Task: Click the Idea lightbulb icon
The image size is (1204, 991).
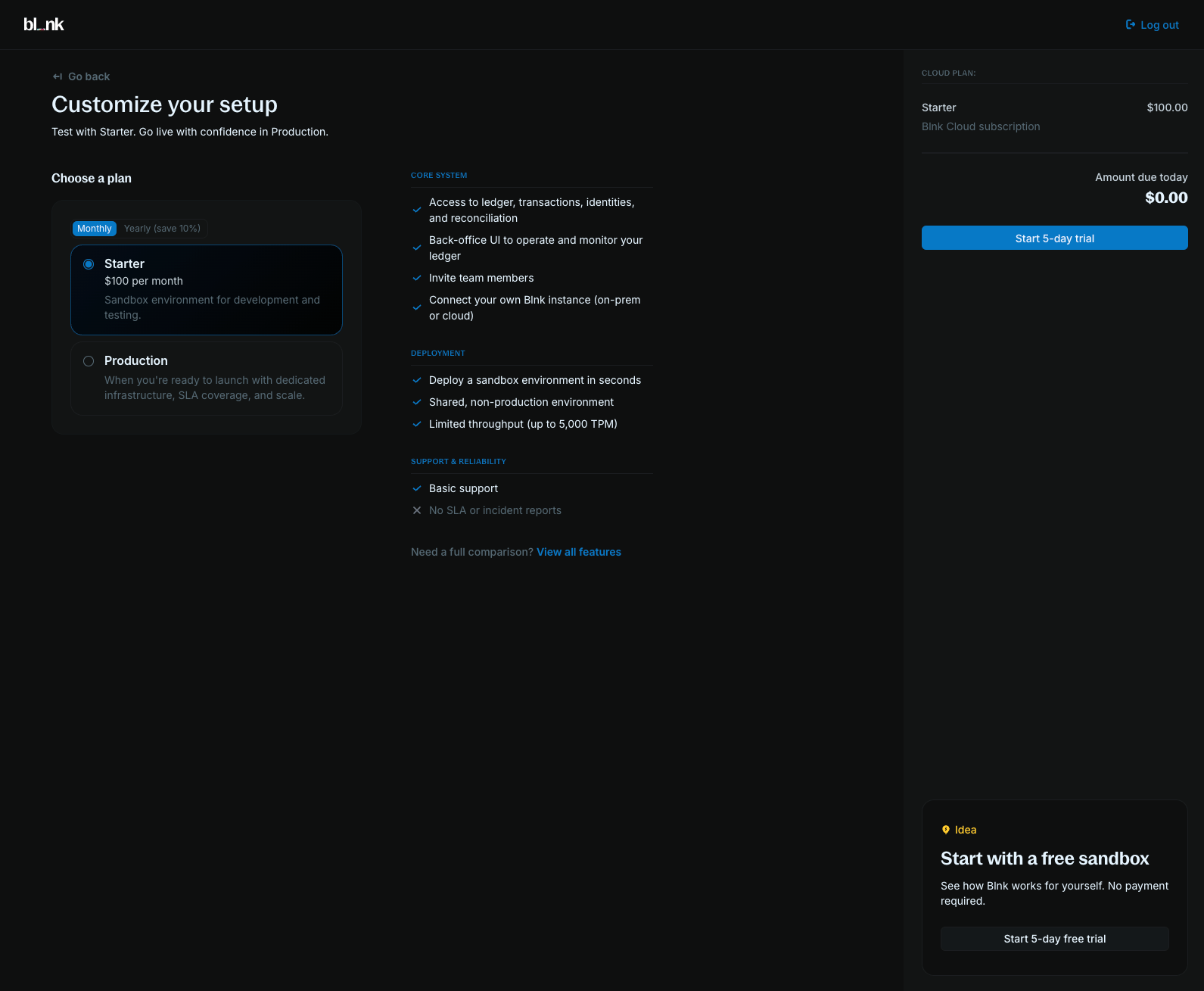Action: coord(946,830)
